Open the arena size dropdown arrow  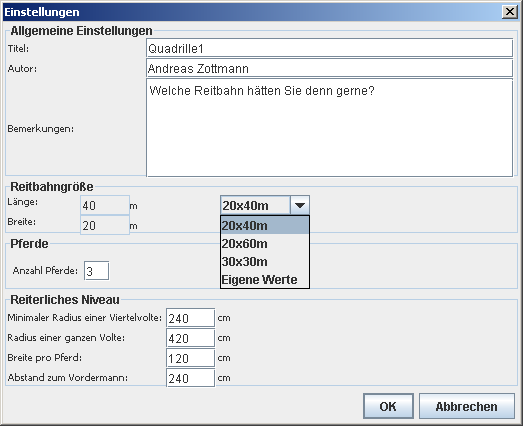pyautogui.click(x=300, y=205)
